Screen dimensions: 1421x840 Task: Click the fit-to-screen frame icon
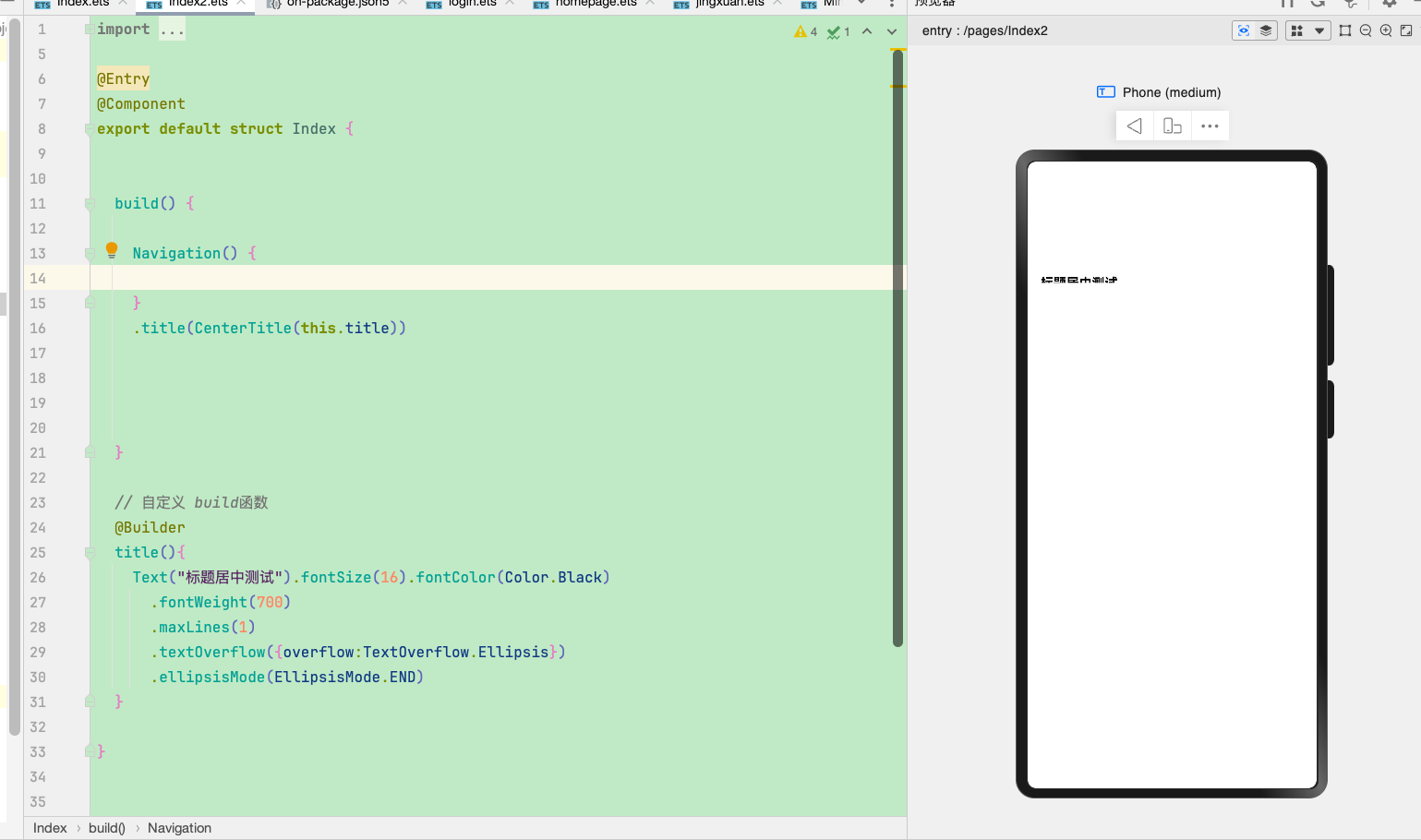click(x=1345, y=30)
